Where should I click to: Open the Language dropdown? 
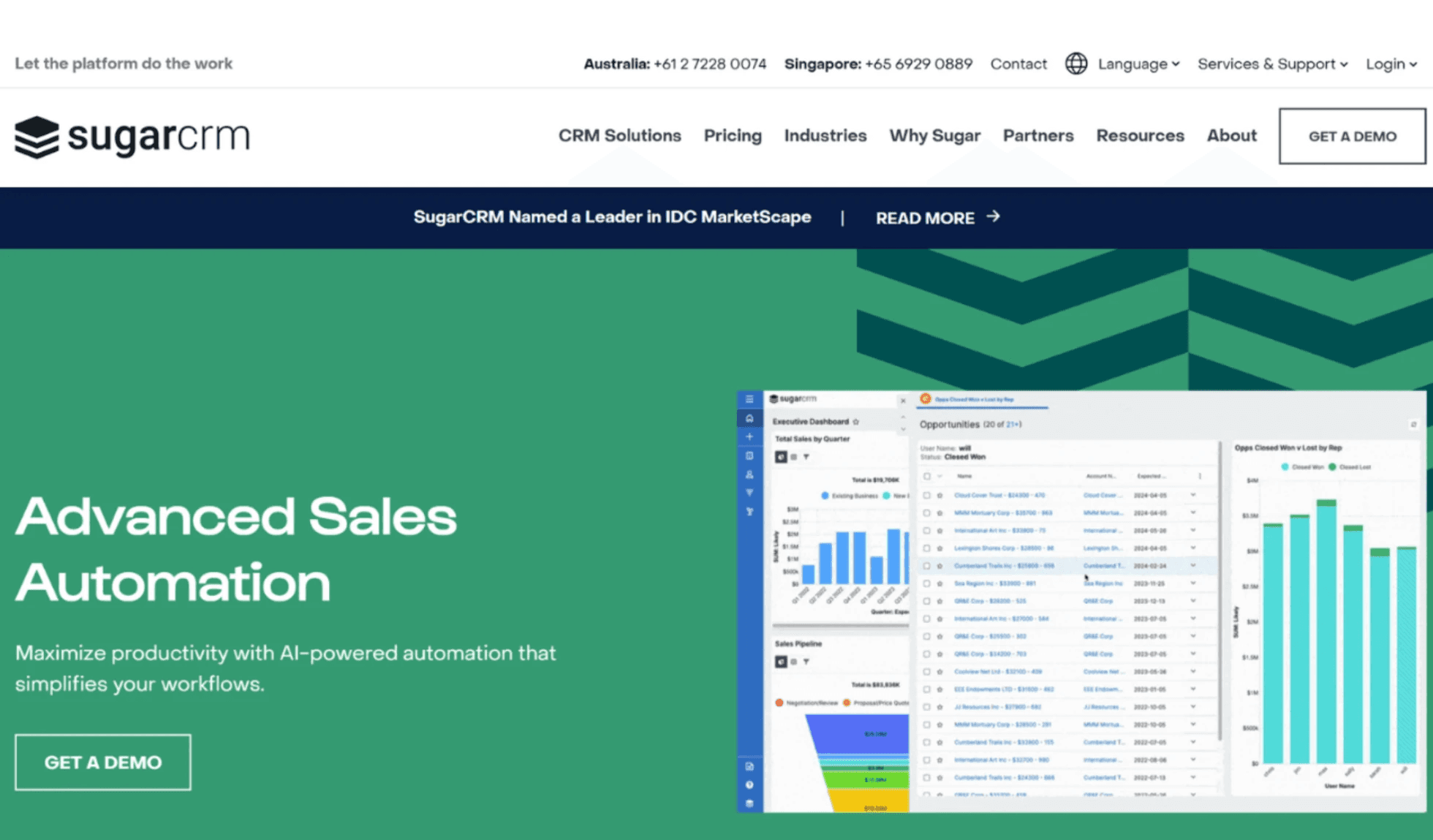(x=1138, y=64)
